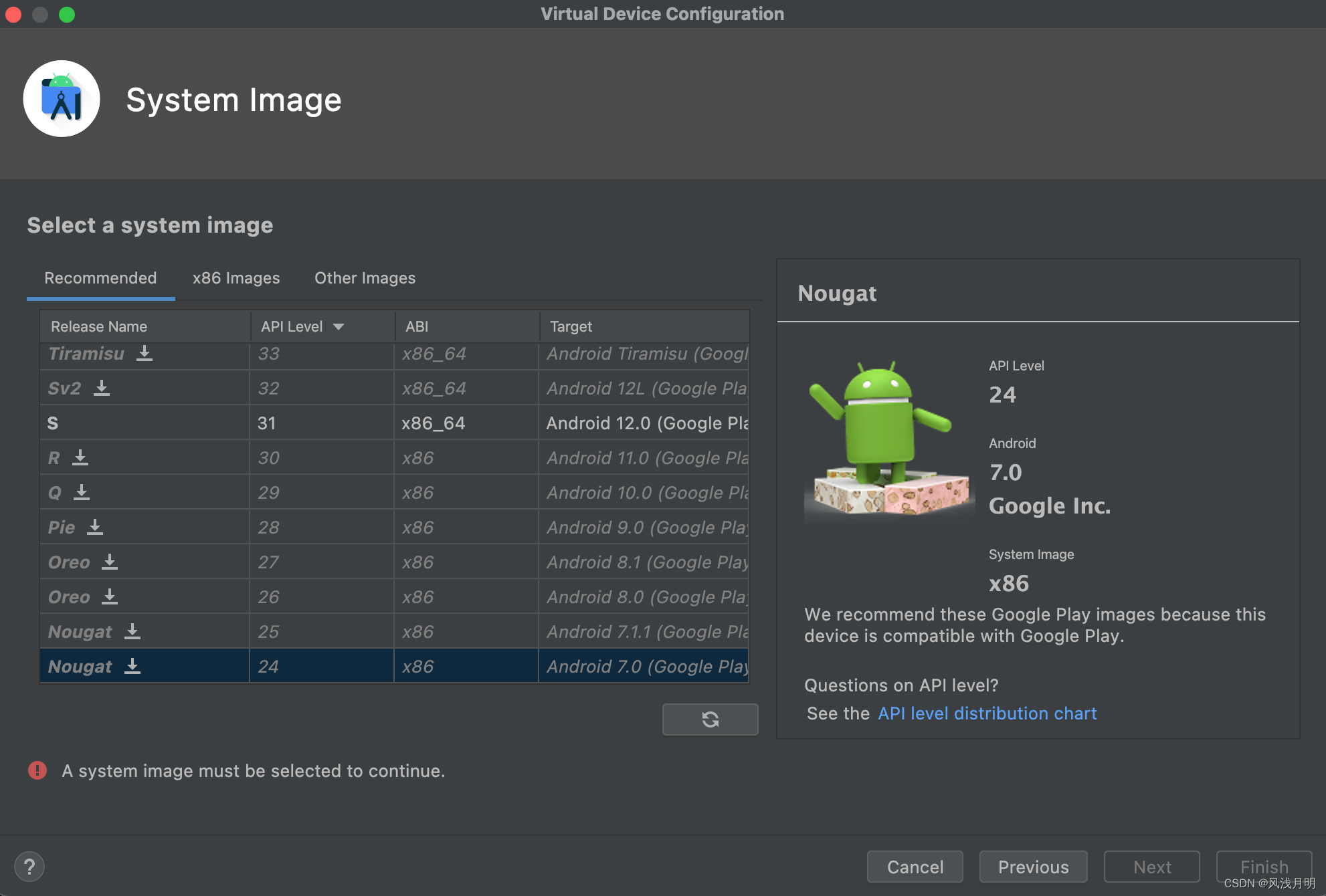The image size is (1326, 896).
Task: Switch to the Other Images tab
Action: click(x=365, y=278)
